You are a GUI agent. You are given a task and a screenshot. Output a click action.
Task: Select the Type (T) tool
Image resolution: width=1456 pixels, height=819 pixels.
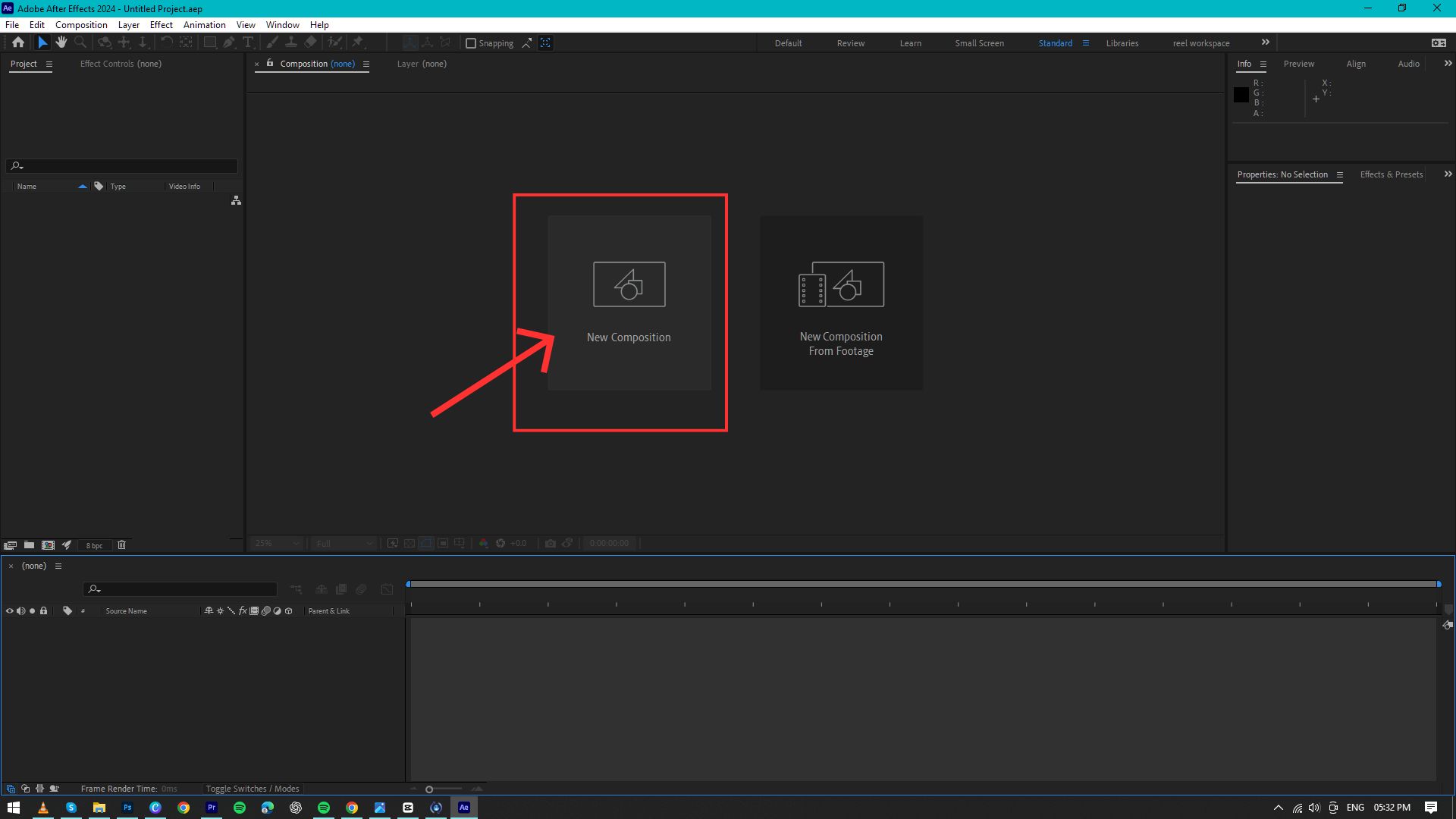click(248, 42)
